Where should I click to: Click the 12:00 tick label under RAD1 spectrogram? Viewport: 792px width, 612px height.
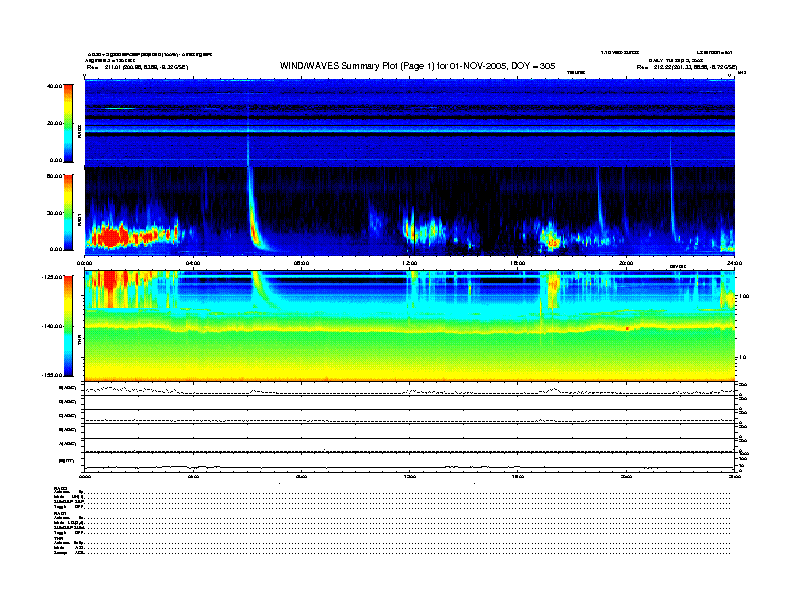(410, 263)
